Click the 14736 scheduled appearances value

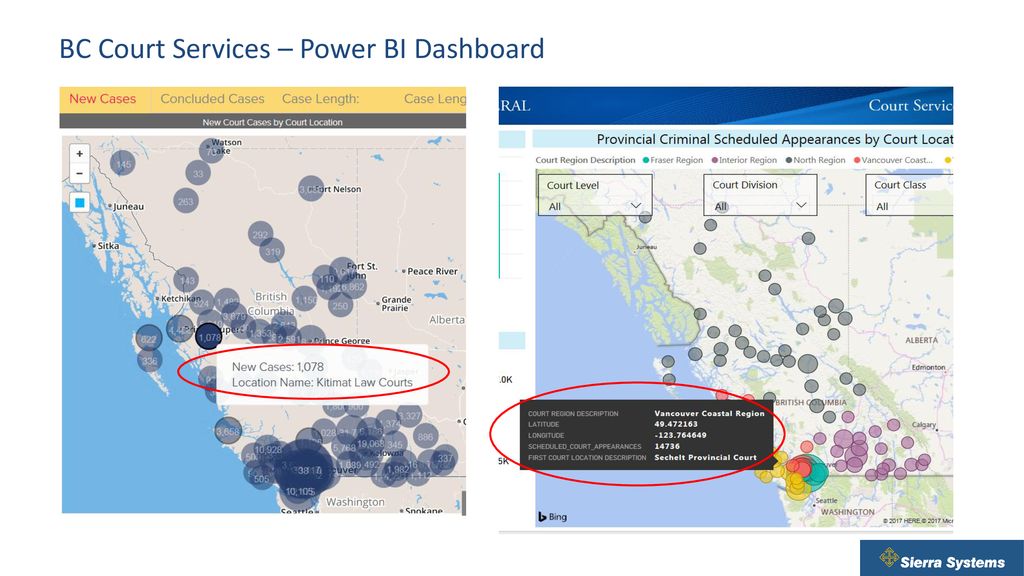667,446
